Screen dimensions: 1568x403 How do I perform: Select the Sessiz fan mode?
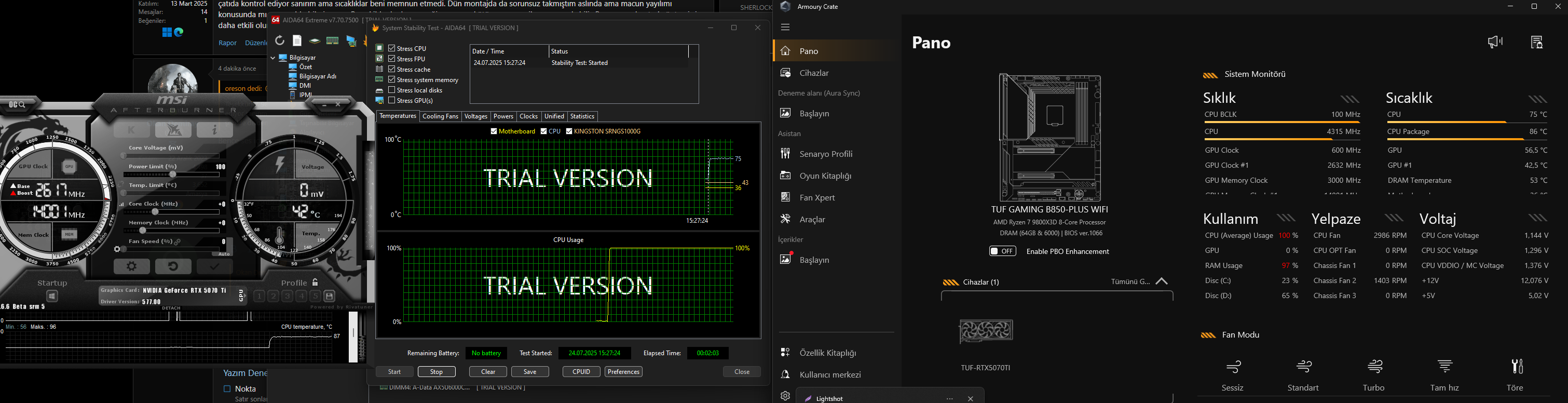point(1233,374)
